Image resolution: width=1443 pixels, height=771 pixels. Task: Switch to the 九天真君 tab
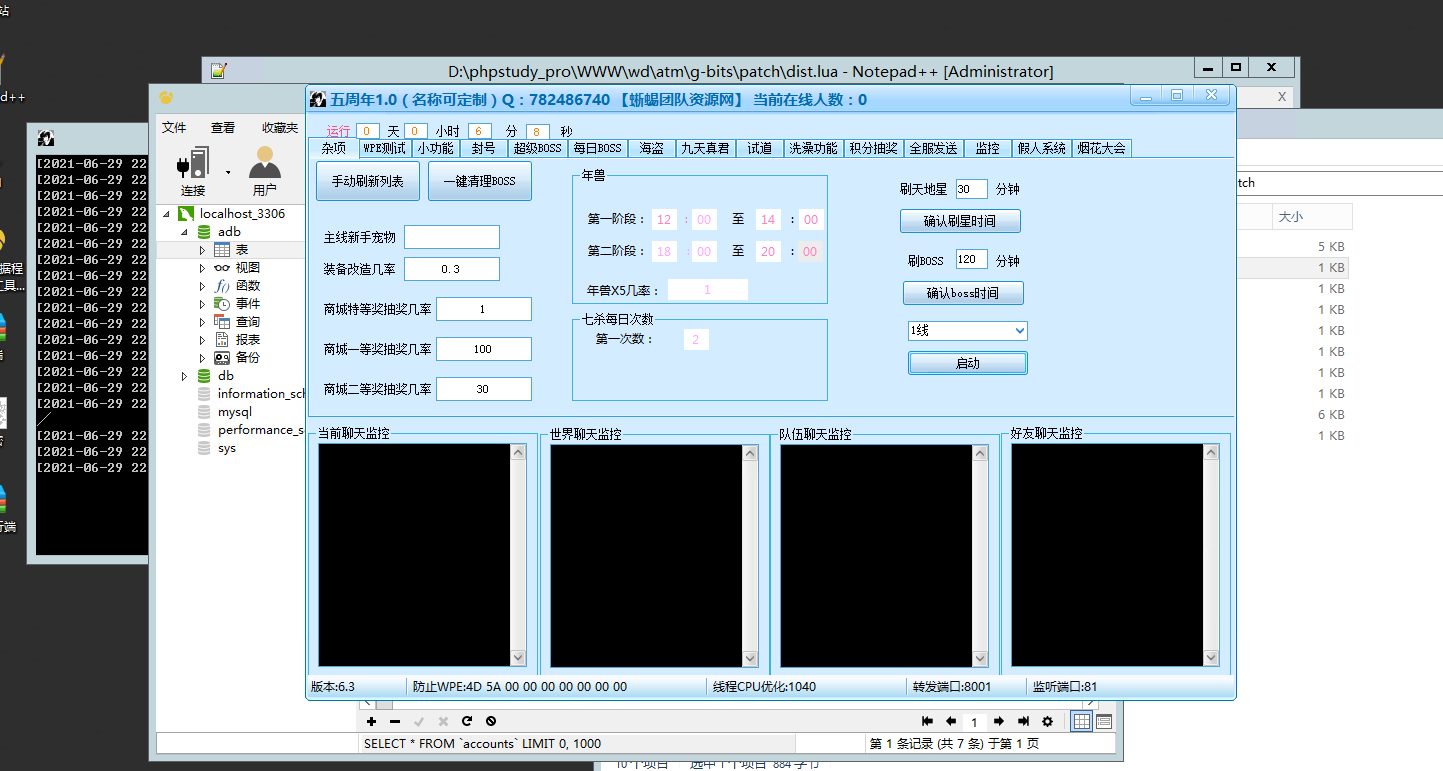point(705,148)
